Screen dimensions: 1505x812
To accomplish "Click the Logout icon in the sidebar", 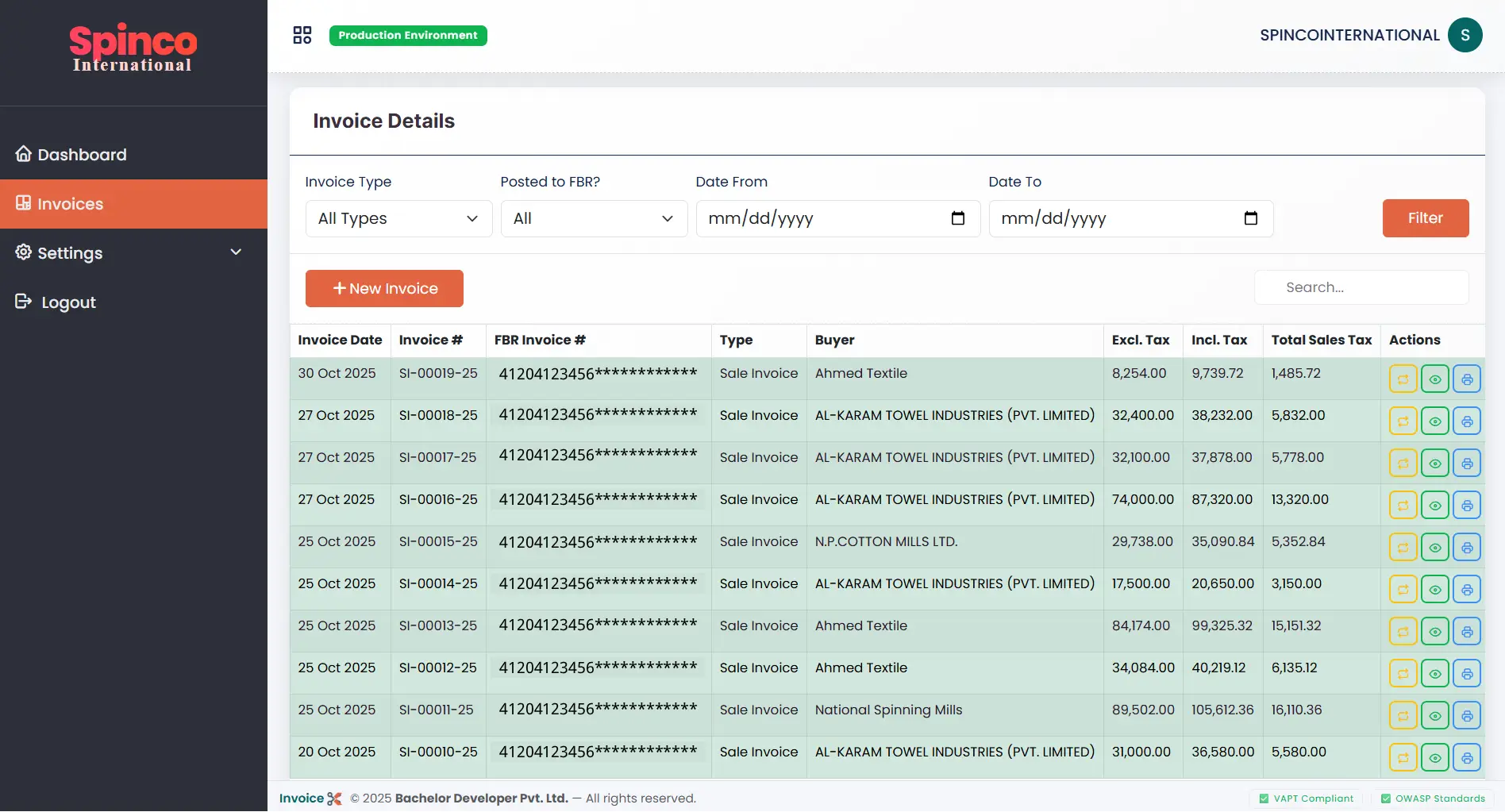I will [23, 302].
